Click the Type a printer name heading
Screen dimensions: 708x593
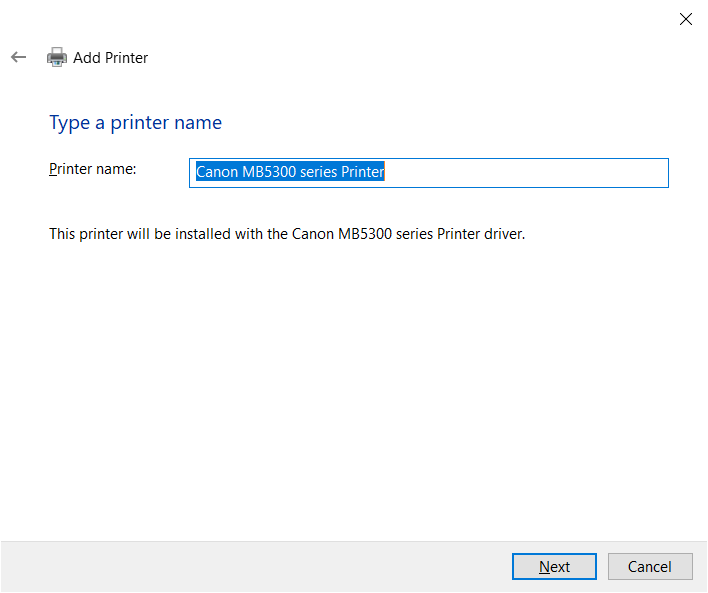point(135,122)
